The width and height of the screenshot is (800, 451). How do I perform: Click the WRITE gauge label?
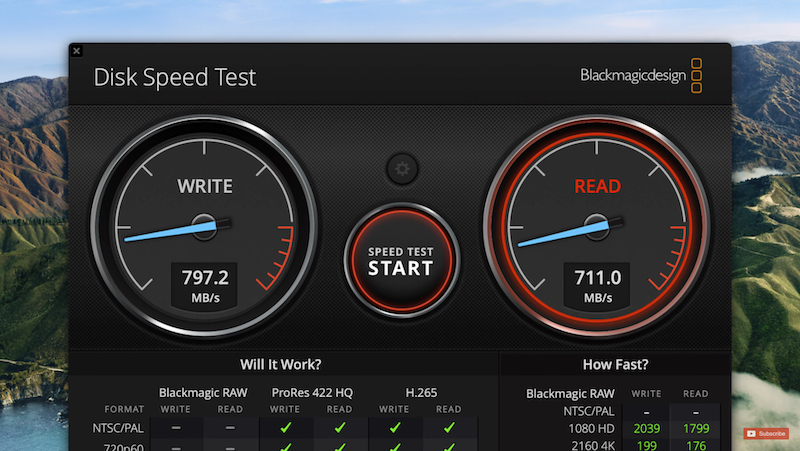click(205, 186)
